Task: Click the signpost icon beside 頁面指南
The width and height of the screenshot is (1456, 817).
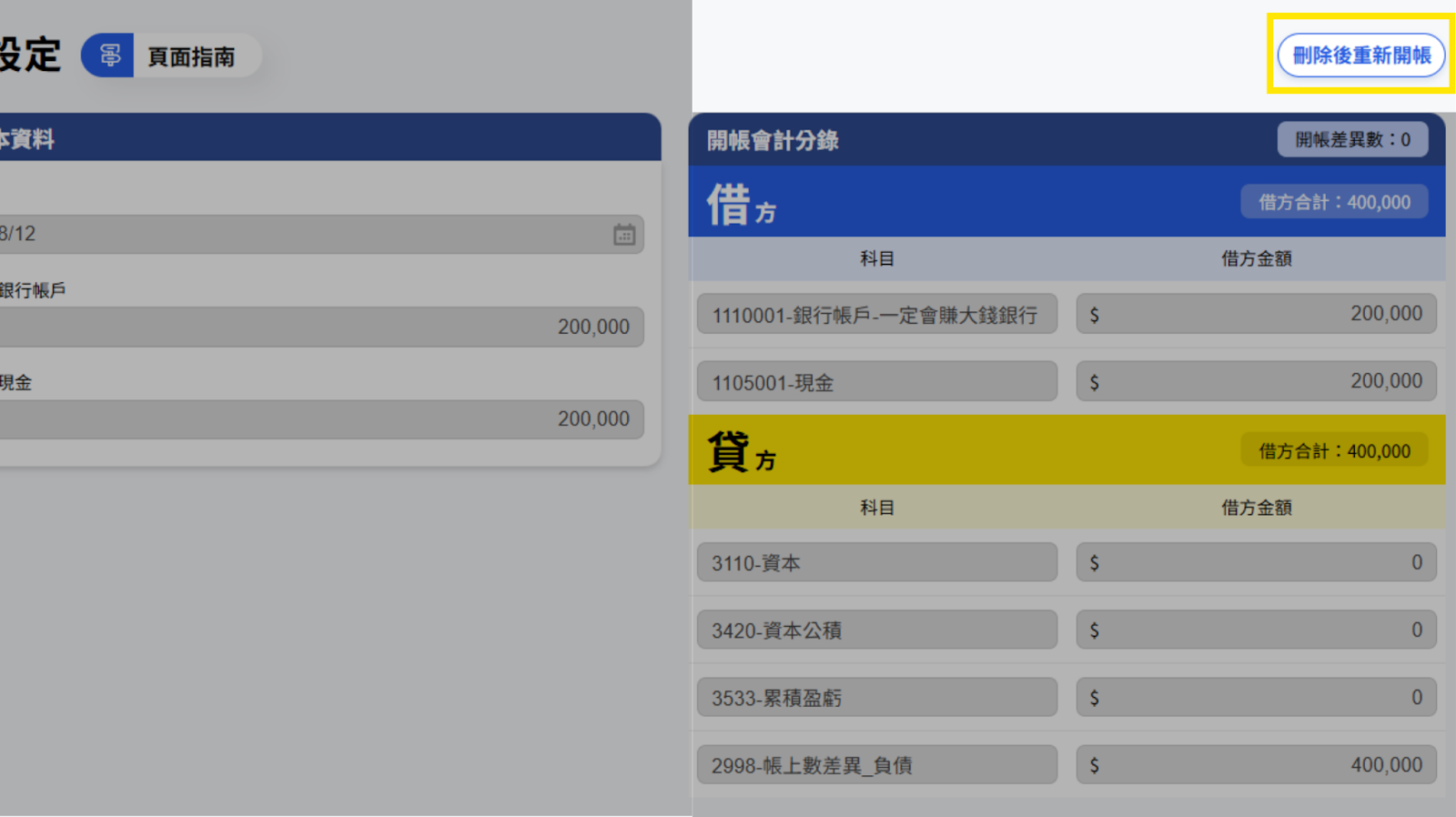Action: coord(108,55)
